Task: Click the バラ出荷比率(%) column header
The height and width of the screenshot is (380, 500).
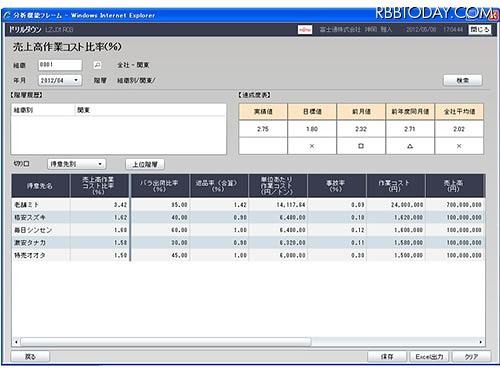Action: click(x=160, y=186)
